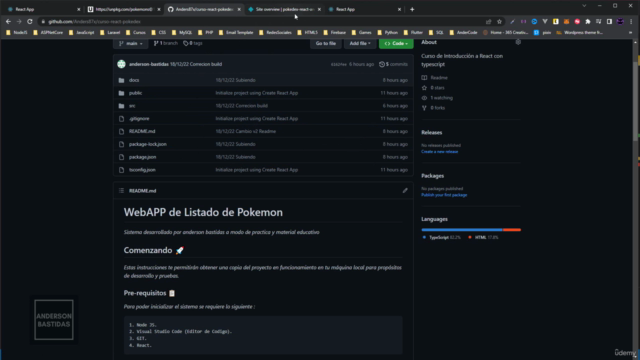Open the Chrome profile avatar
The image size is (640, 360).
tap(620, 22)
